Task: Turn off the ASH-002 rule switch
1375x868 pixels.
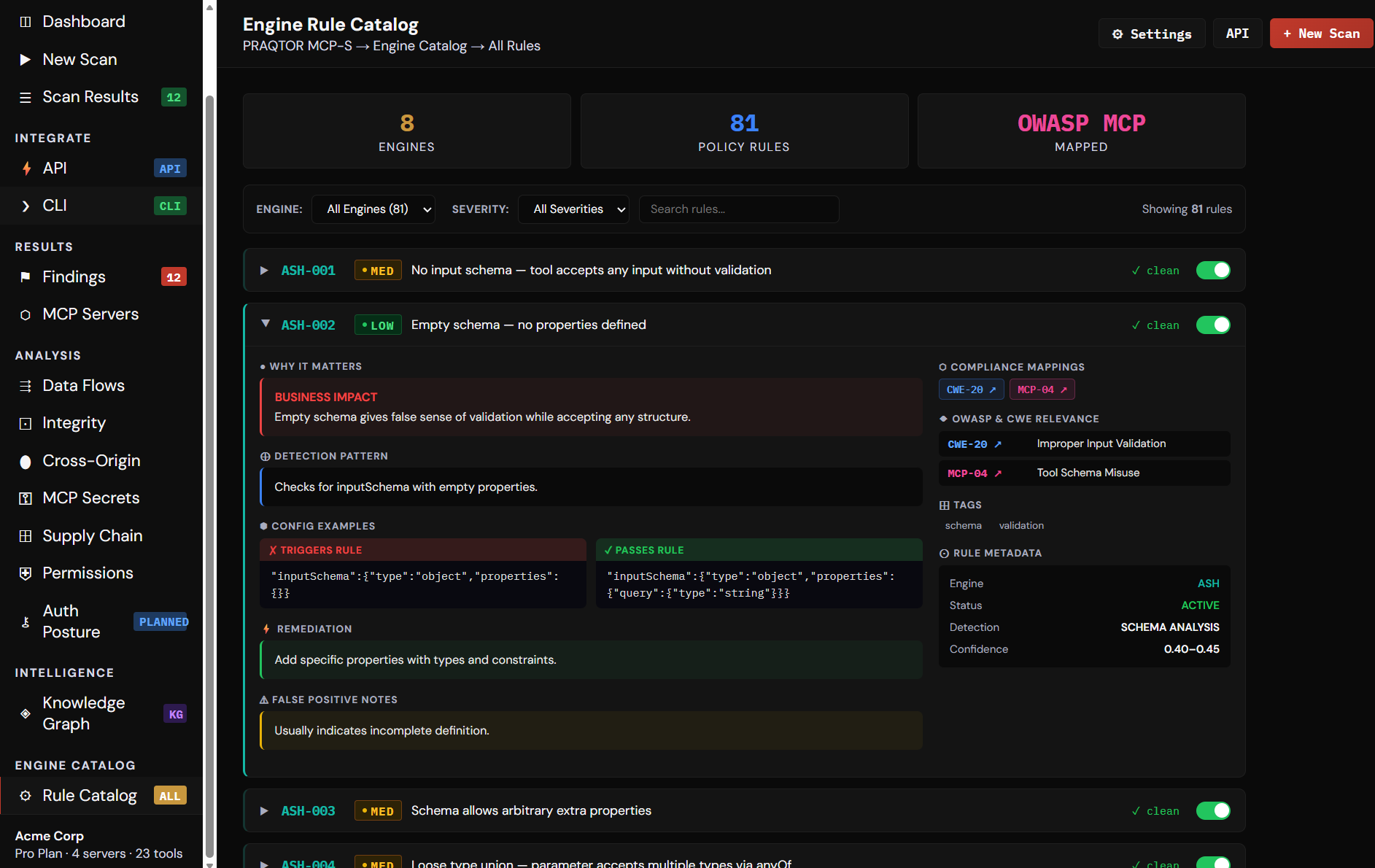Action: [x=1213, y=325]
